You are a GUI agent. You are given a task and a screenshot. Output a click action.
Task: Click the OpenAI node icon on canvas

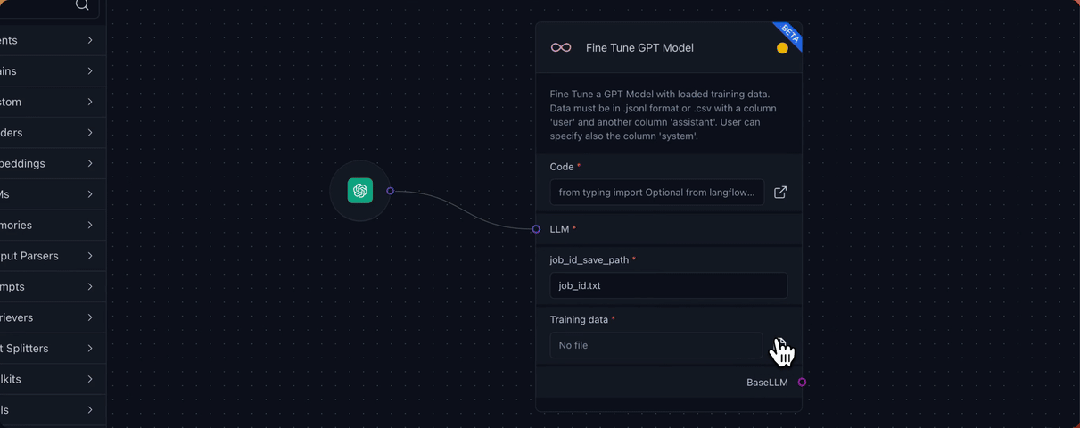pos(360,191)
